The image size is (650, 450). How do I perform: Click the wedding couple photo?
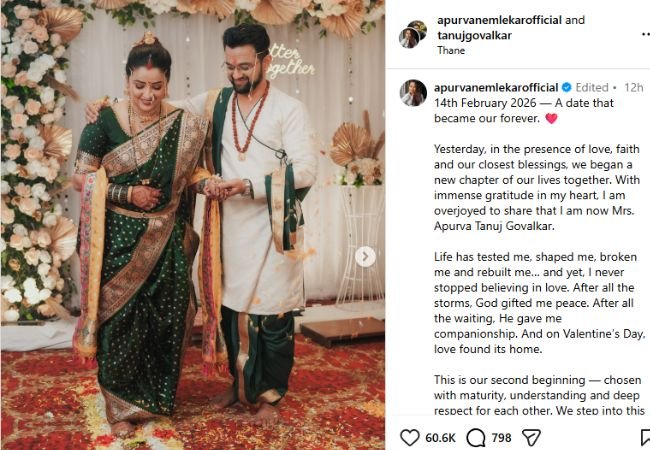(x=193, y=225)
